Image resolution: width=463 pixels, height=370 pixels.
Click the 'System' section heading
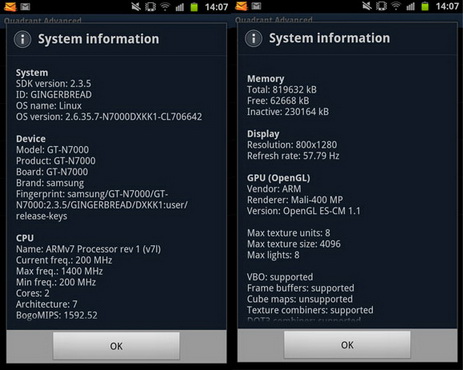click(32, 73)
